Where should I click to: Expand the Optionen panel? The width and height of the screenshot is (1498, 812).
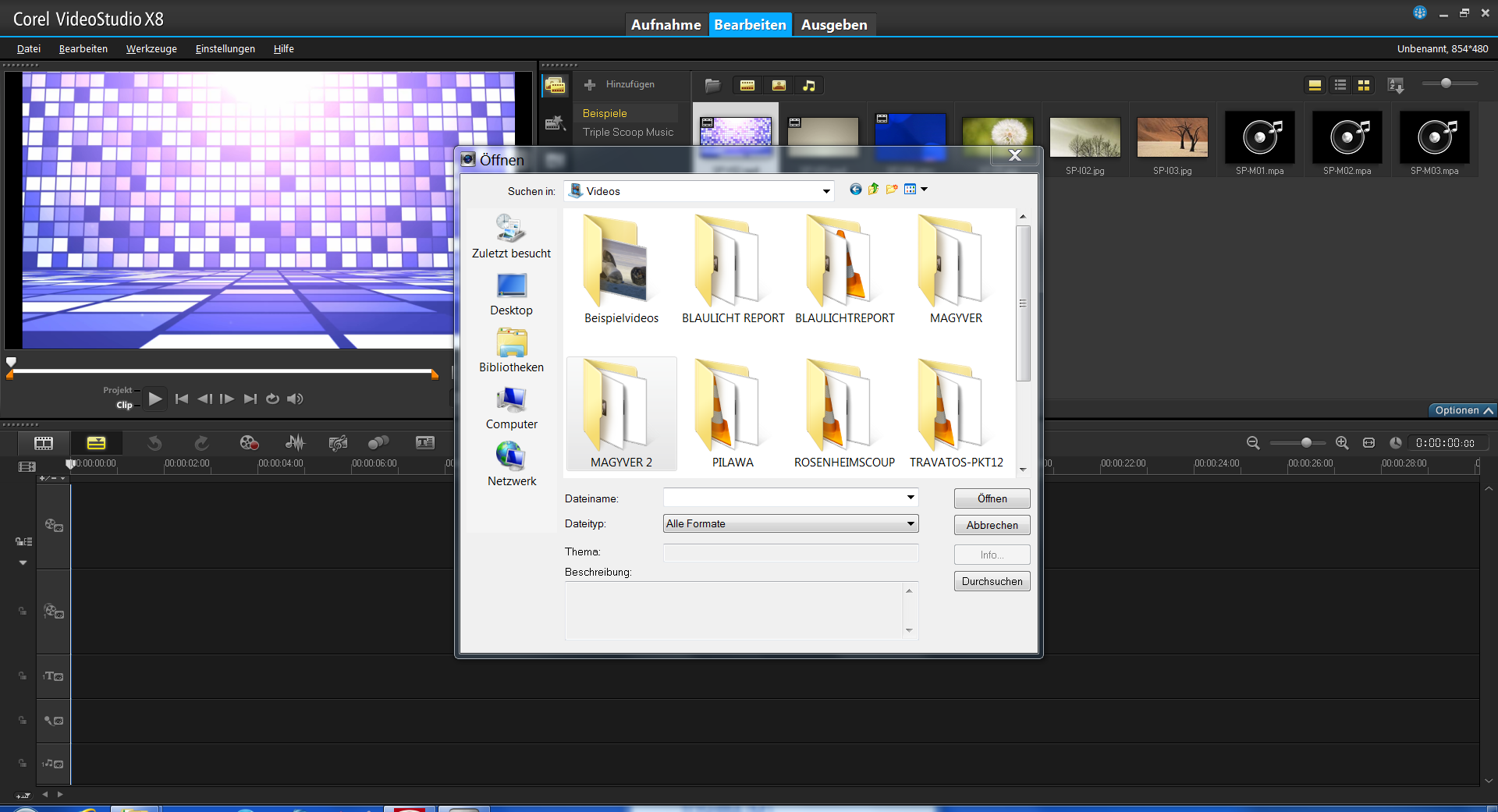click(1463, 410)
